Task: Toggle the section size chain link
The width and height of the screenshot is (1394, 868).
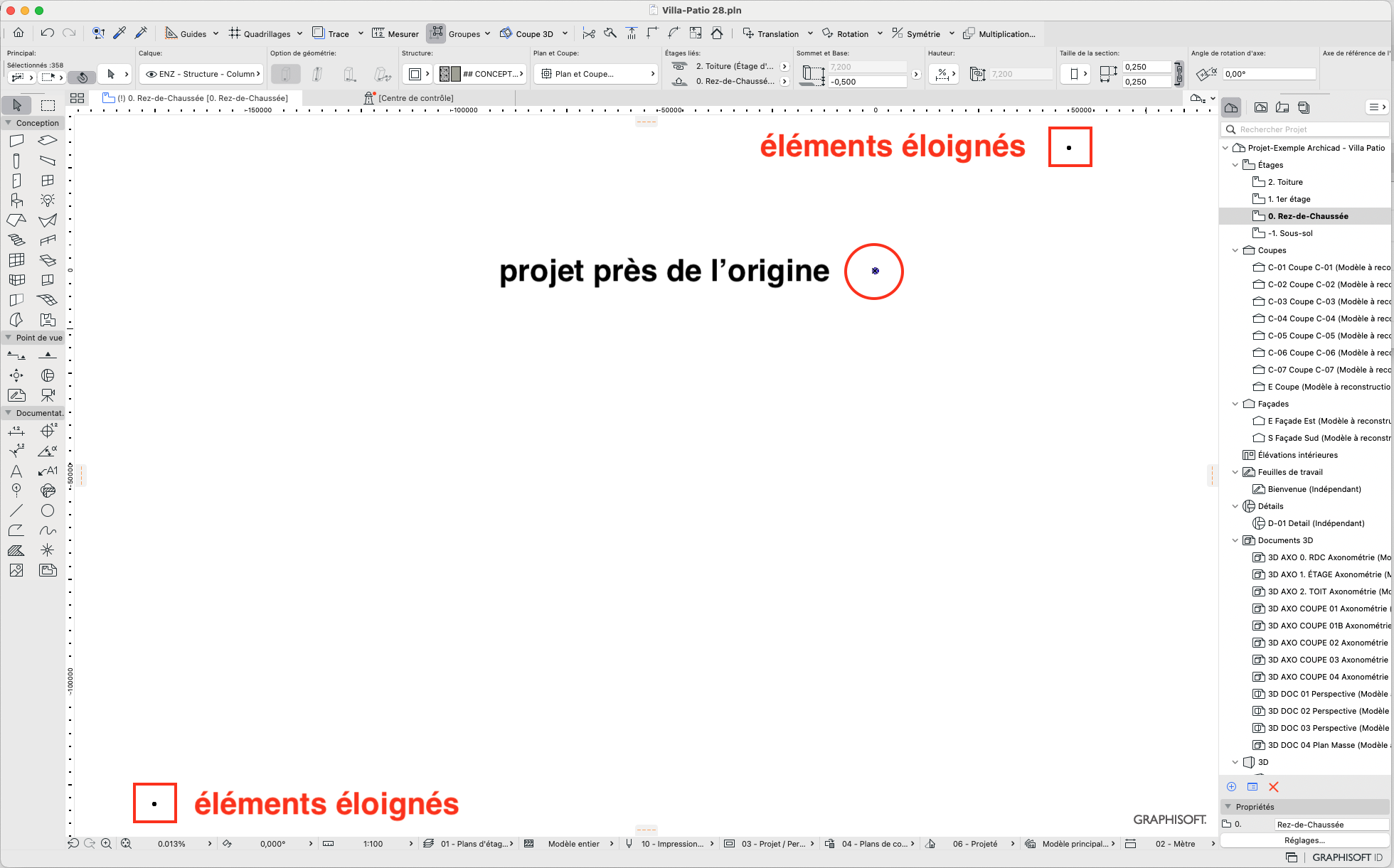Action: click(1178, 74)
